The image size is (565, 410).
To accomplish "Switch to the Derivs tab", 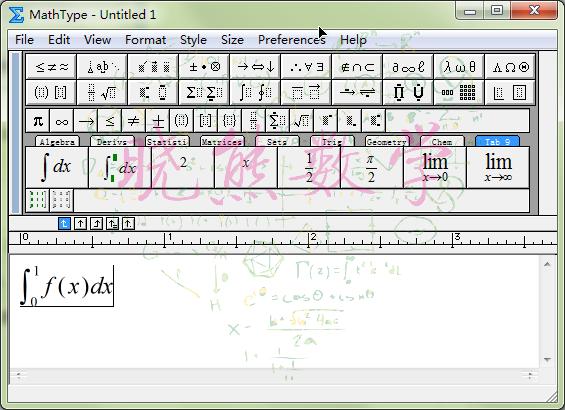I will [112, 142].
